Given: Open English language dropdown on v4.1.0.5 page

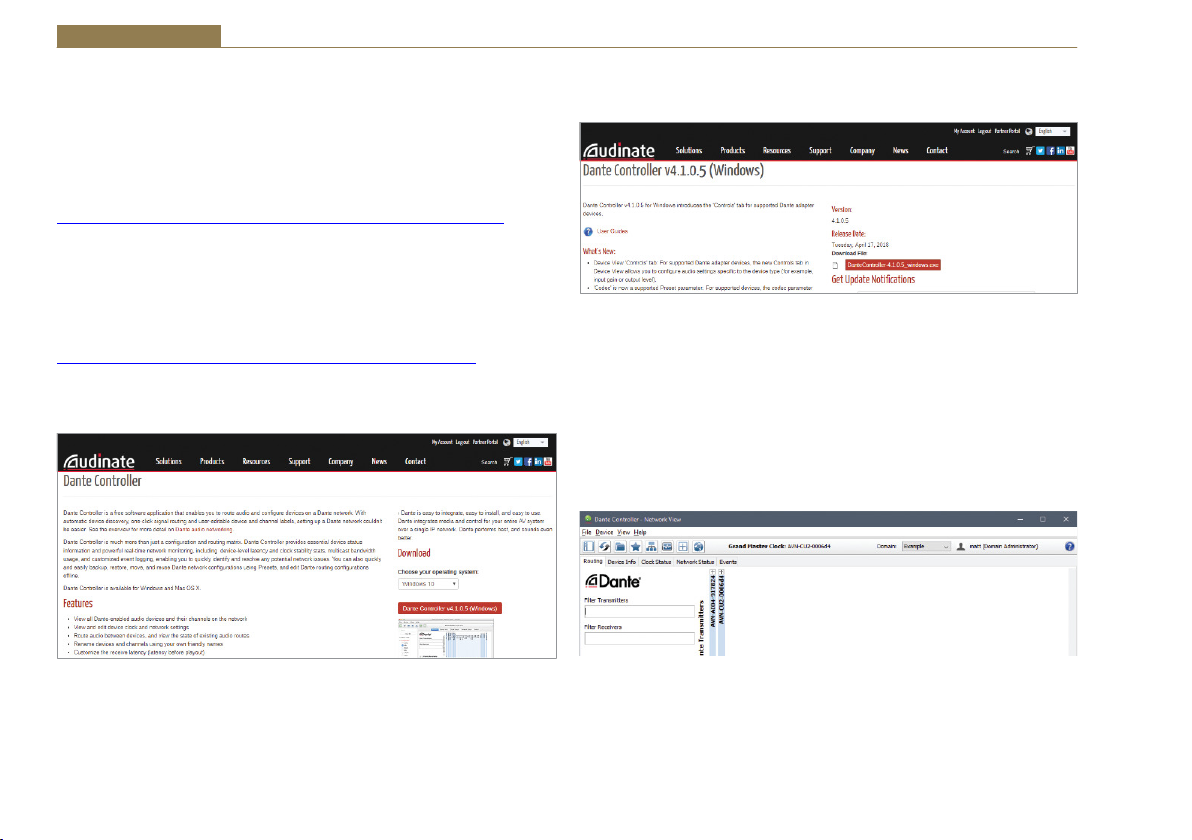Looking at the screenshot, I should pos(1053,132).
